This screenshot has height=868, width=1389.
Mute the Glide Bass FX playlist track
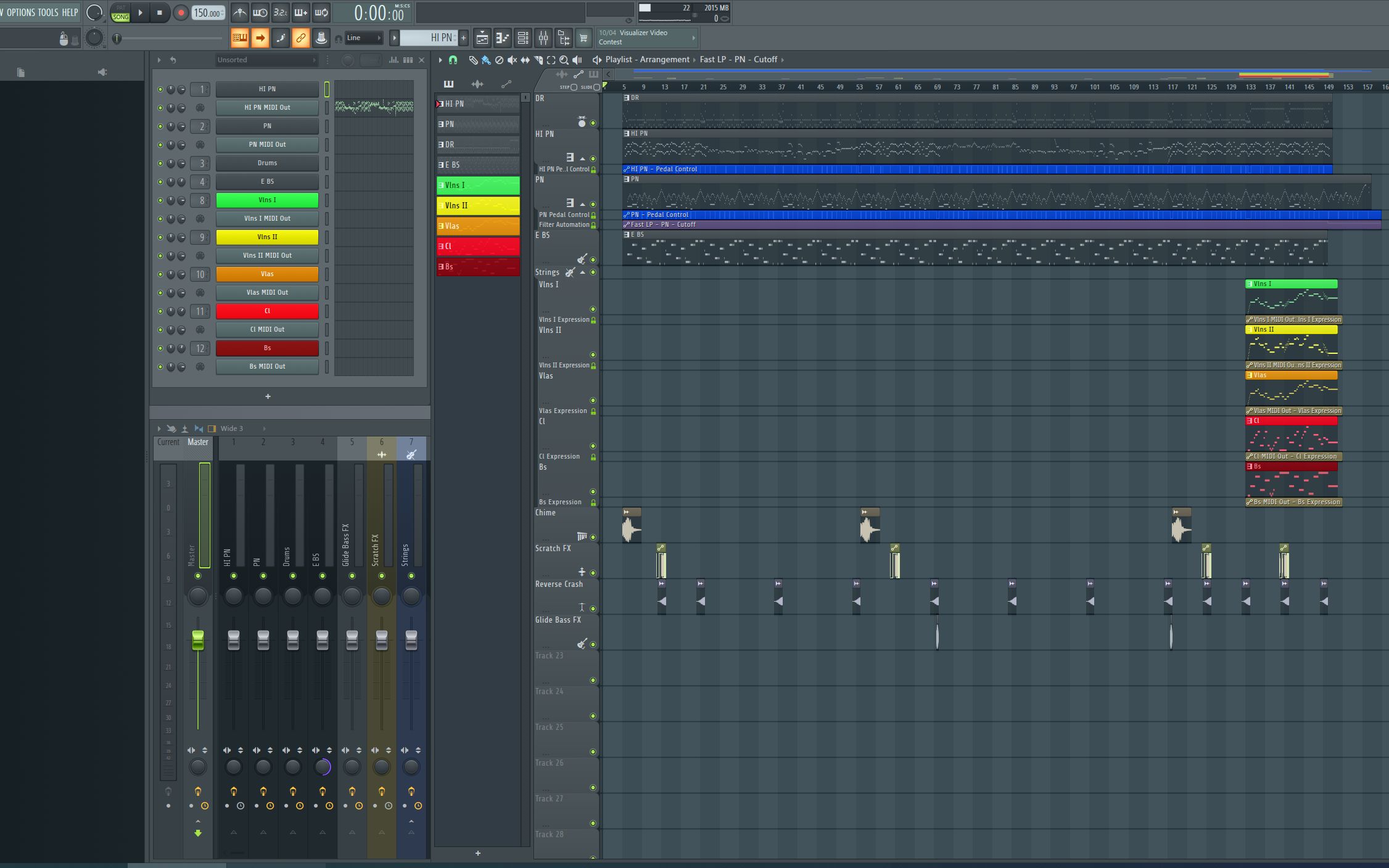[593, 644]
